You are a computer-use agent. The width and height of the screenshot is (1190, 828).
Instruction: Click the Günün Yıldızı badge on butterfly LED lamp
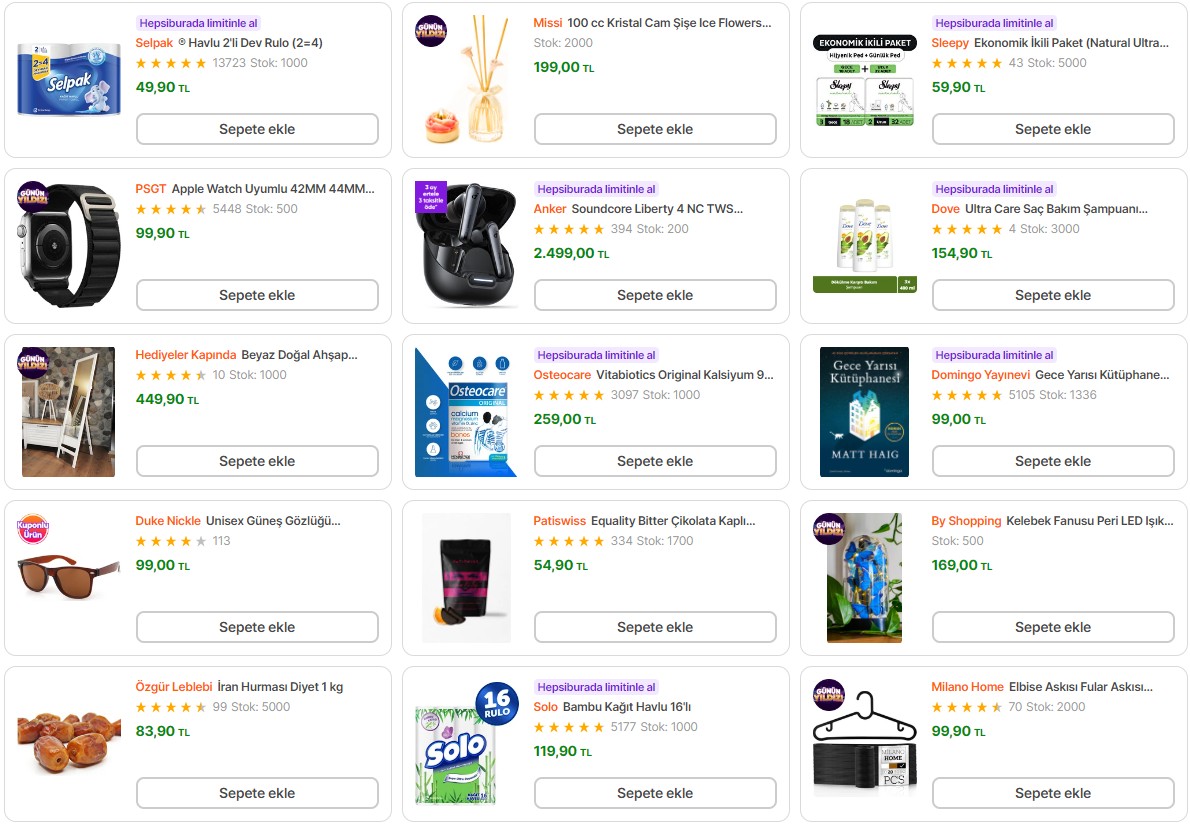829,529
